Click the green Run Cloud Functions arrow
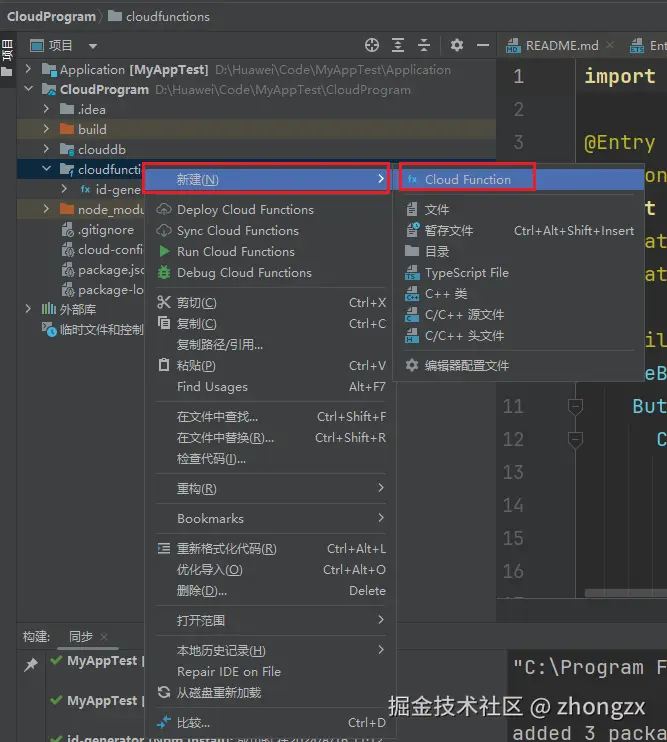 164,251
